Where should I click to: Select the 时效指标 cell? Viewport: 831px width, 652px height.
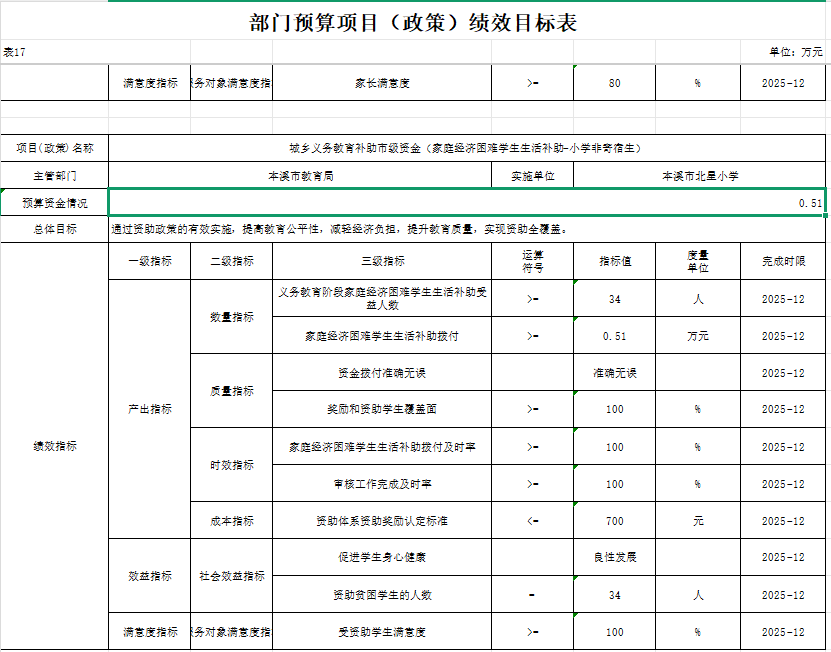(x=232, y=465)
